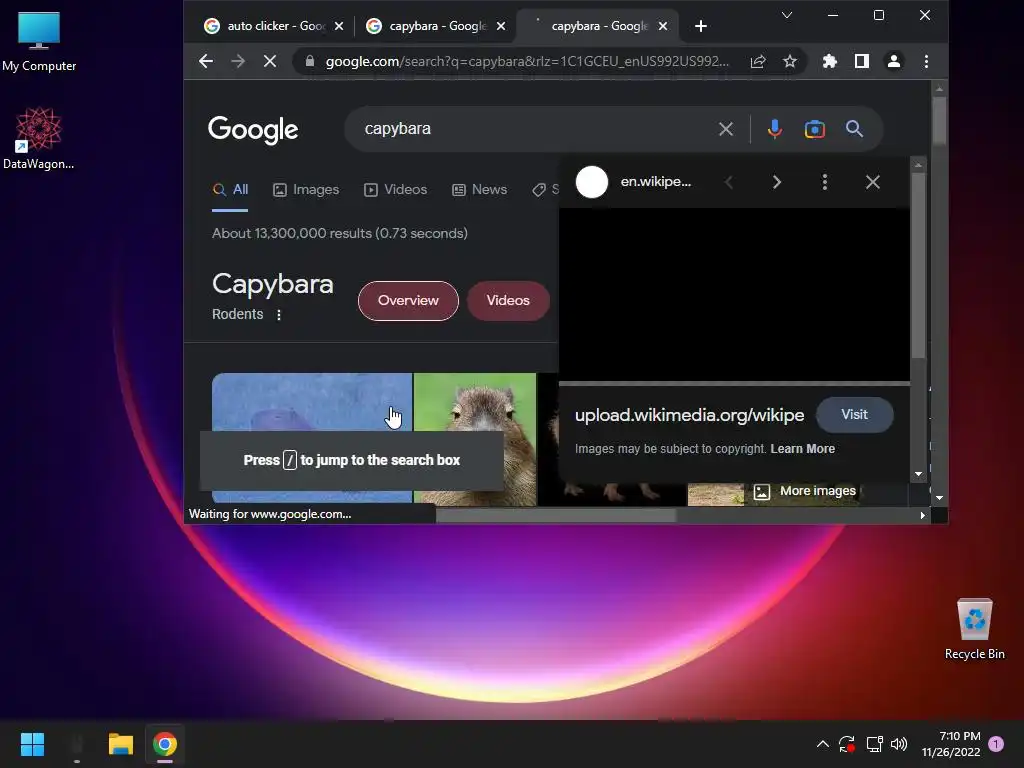Open Chrome's three-dot menu

tap(926, 61)
